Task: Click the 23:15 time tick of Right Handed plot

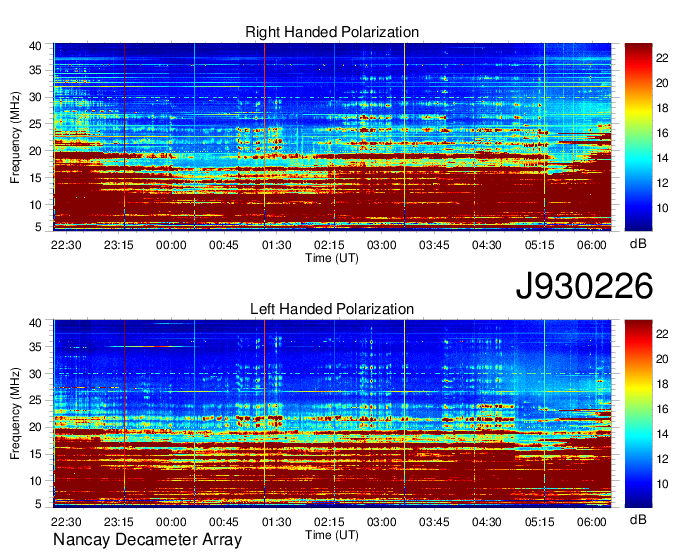Action: pos(118,245)
